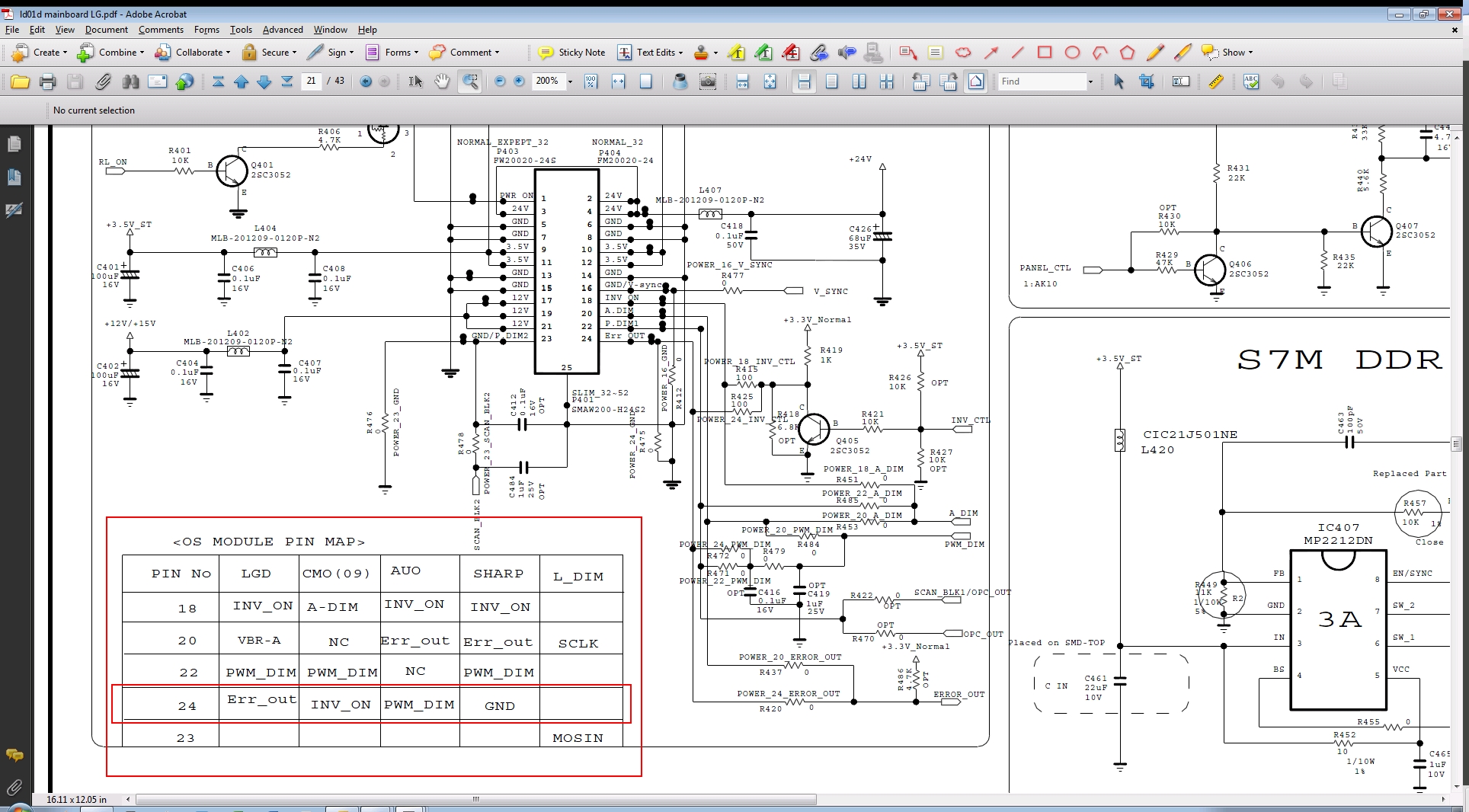Screen dimensions: 1469x812
Task: Open the zoom level dropdown arrow
Action: (570, 82)
